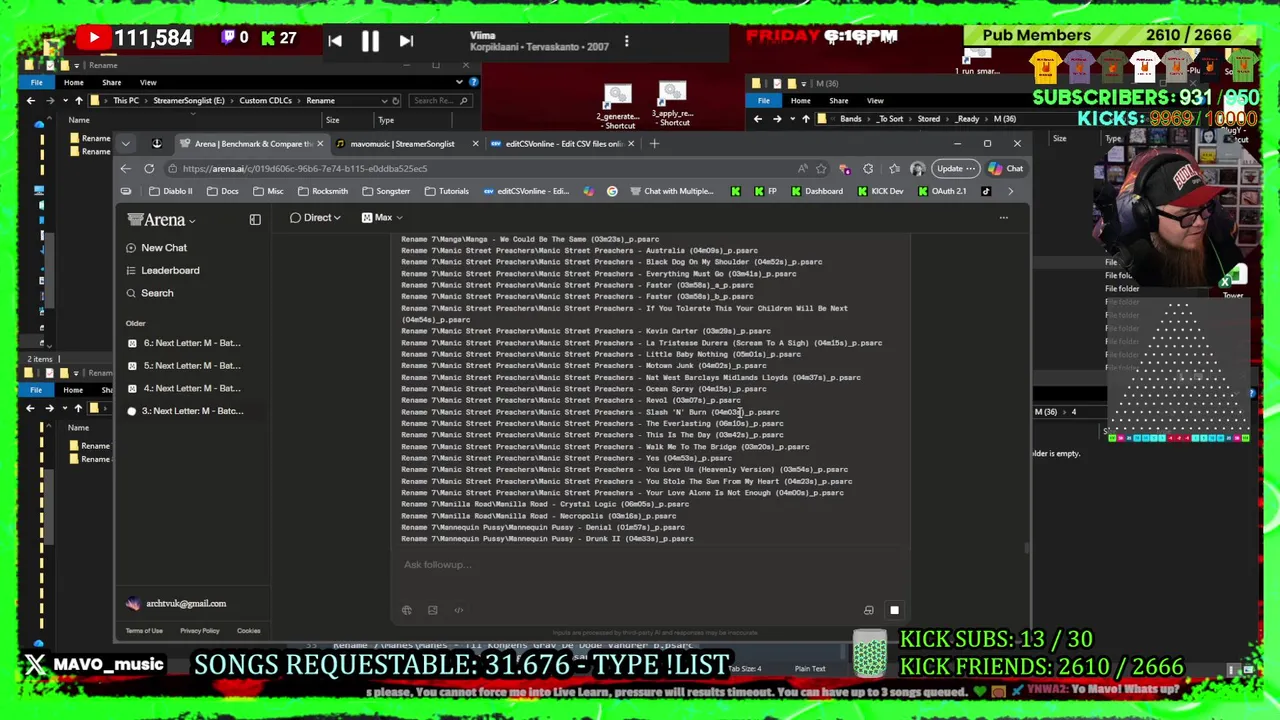Go back in the browser
This screenshot has width=1280, height=720.
125,168
